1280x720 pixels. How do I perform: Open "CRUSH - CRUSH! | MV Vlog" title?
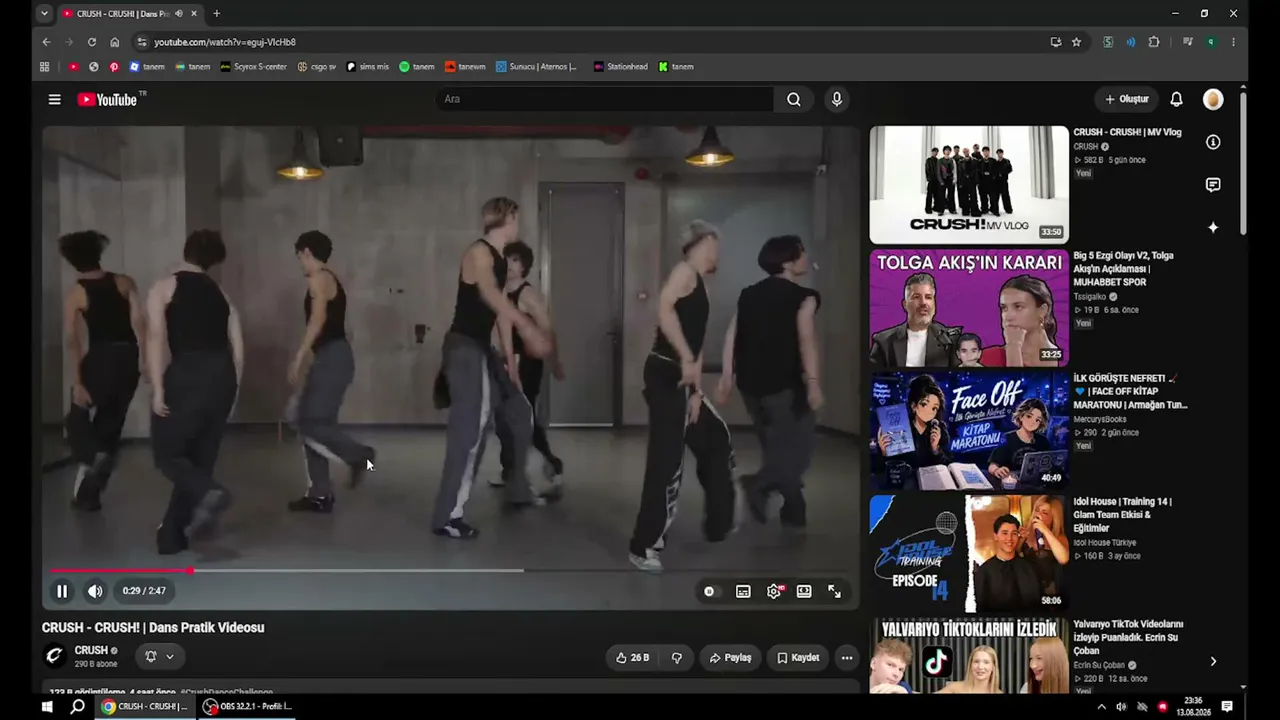[x=1127, y=132]
